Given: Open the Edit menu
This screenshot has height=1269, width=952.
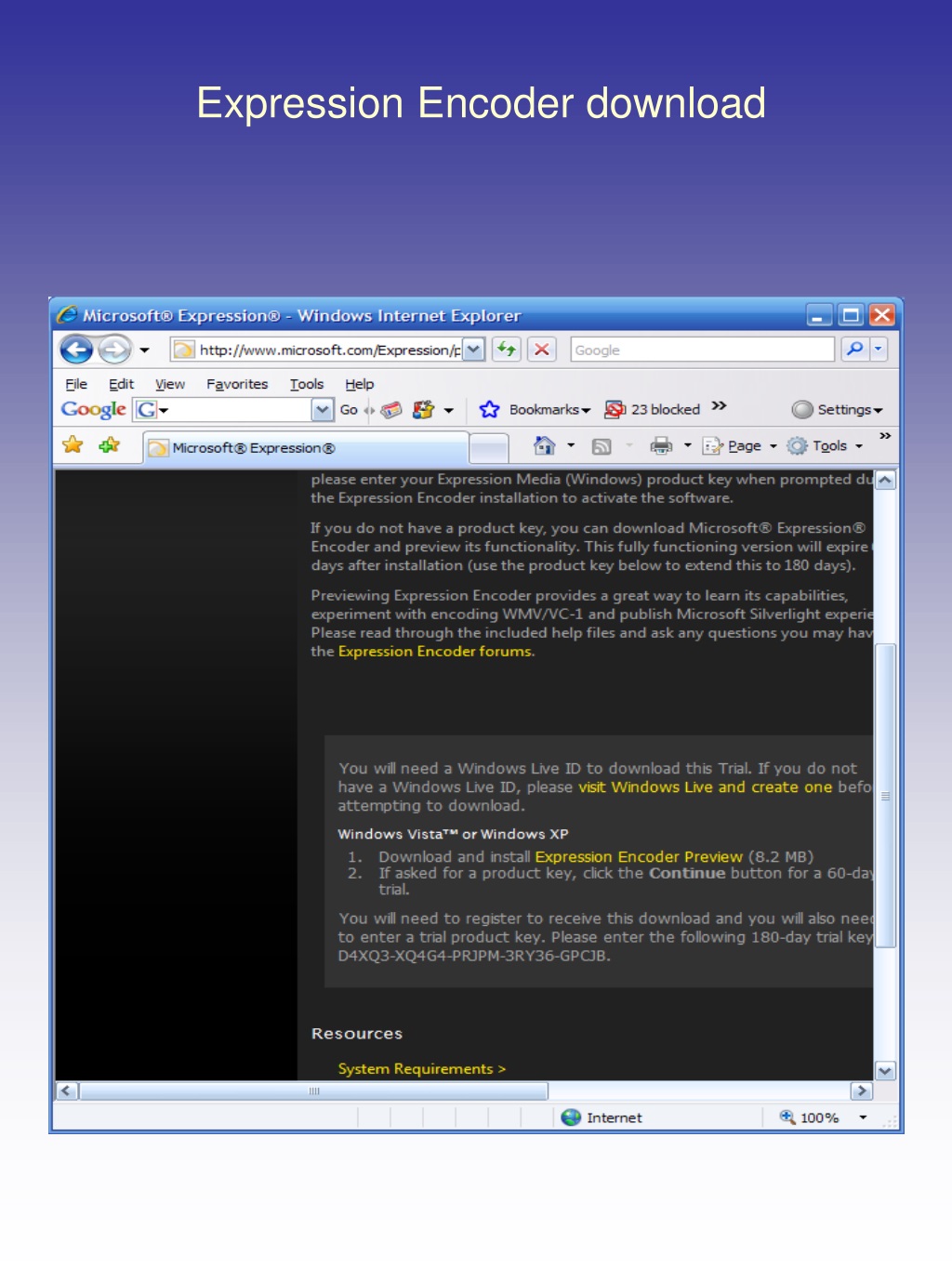Looking at the screenshot, I should click(x=121, y=384).
